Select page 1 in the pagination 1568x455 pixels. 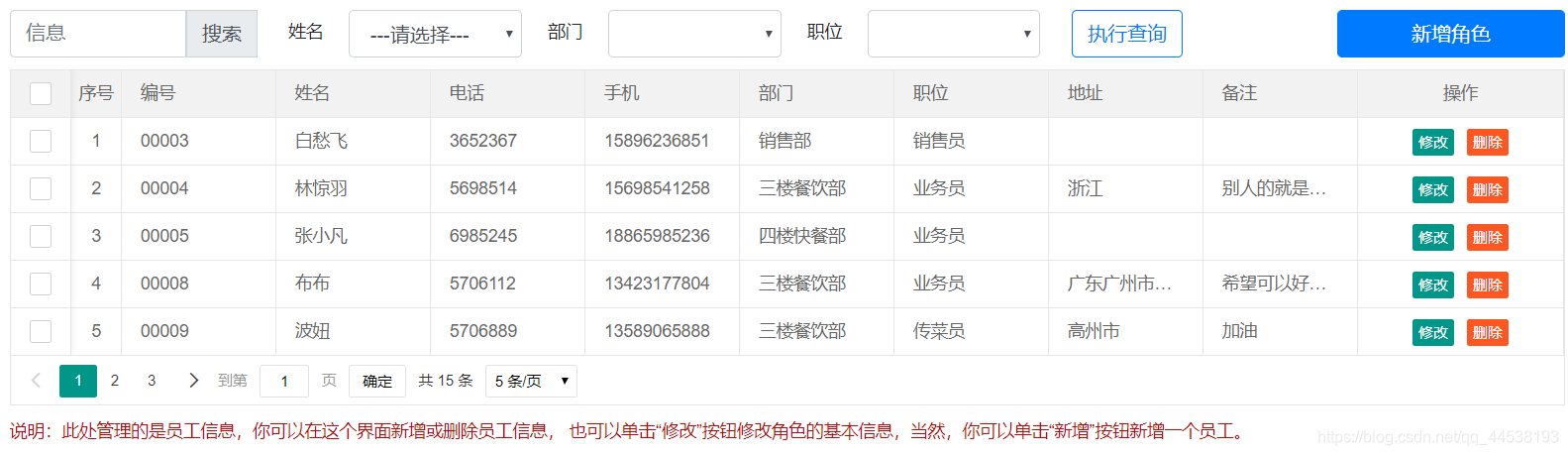[78, 381]
